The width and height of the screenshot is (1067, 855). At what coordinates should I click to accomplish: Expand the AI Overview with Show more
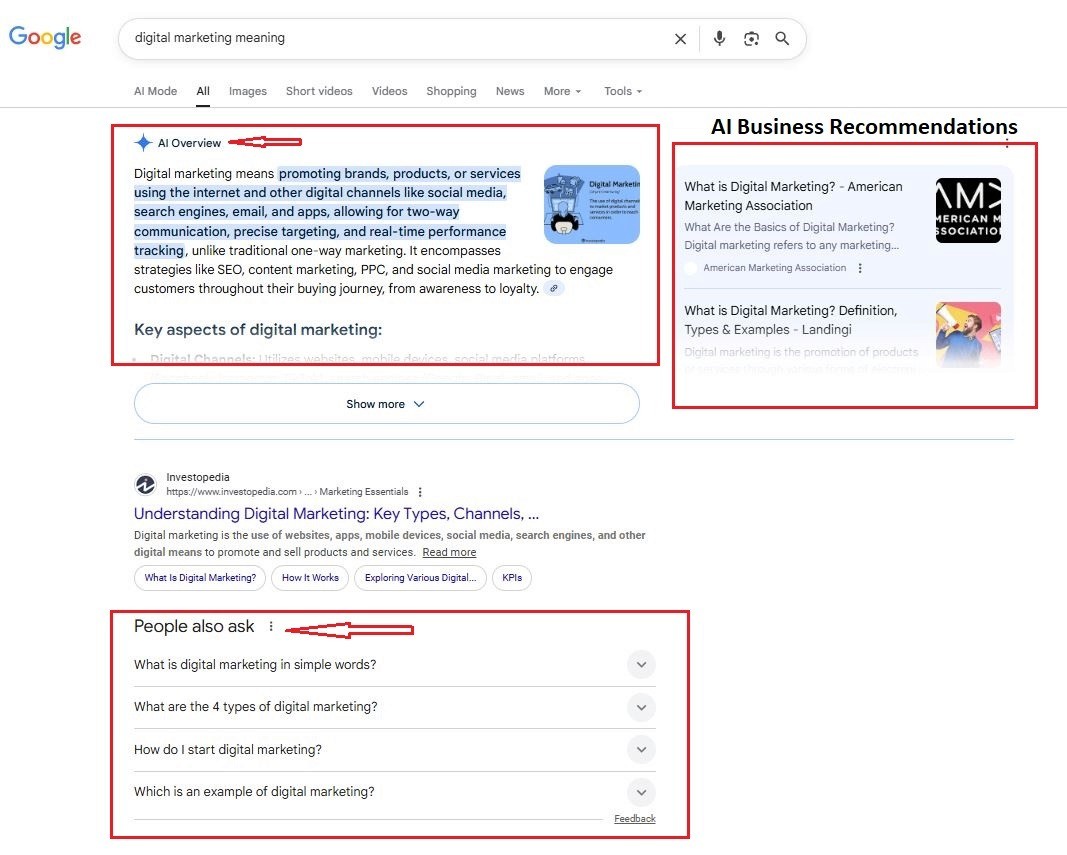(386, 404)
